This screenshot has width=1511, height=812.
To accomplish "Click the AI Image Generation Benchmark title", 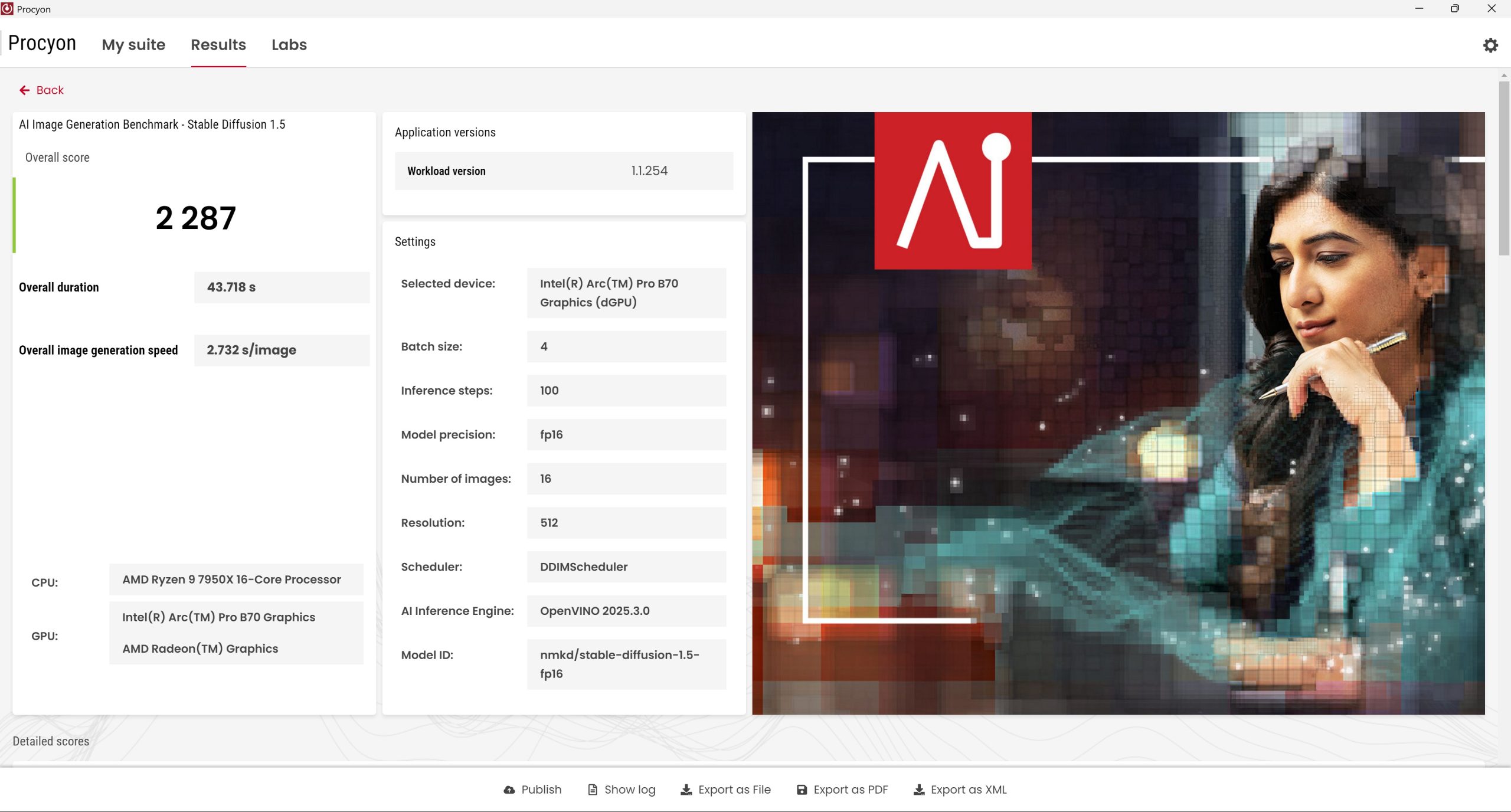I will 152,125.
